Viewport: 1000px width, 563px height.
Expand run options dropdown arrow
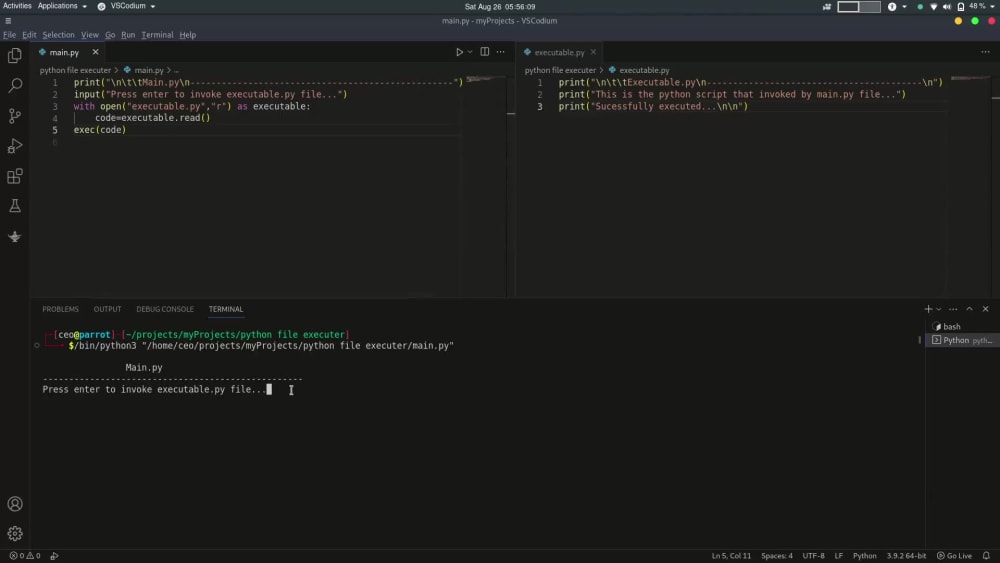470,52
